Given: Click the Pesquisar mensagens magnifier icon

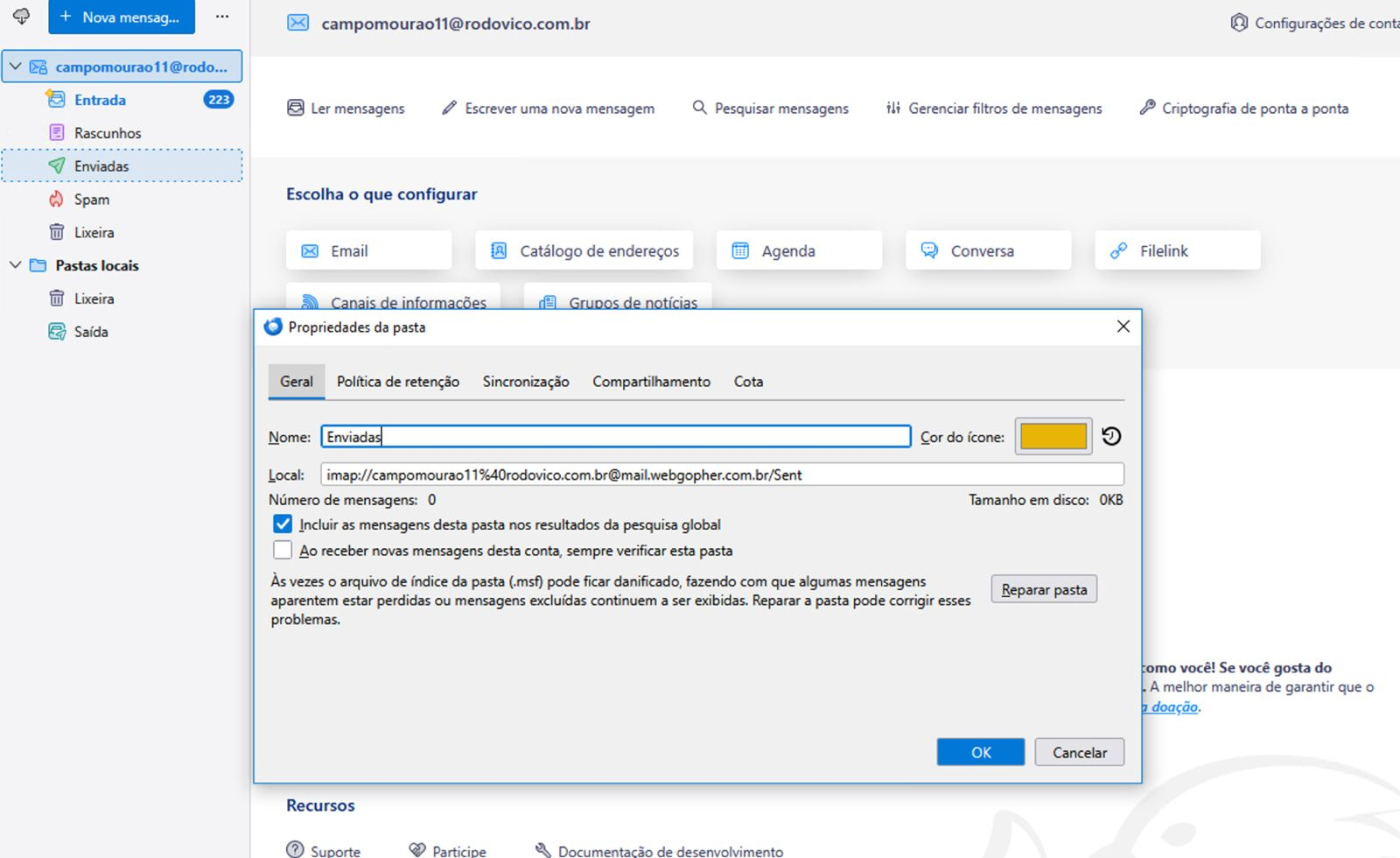Looking at the screenshot, I should coord(699,108).
